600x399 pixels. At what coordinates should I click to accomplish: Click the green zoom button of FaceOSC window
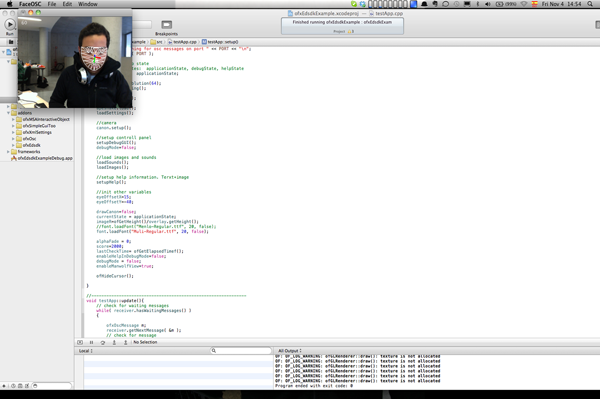38,13
